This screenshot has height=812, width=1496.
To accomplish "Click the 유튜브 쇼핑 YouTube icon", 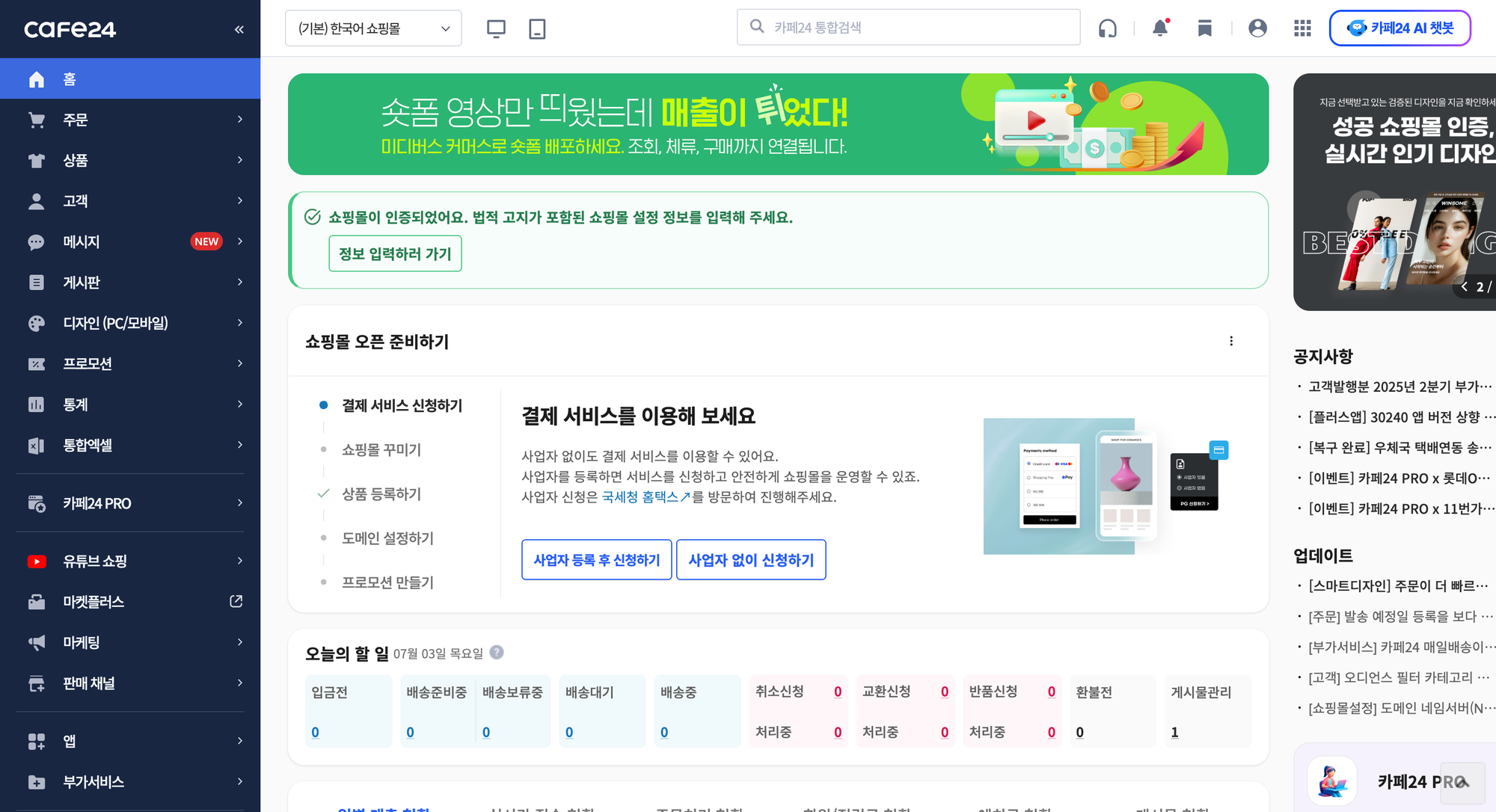I will coord(37,562).
